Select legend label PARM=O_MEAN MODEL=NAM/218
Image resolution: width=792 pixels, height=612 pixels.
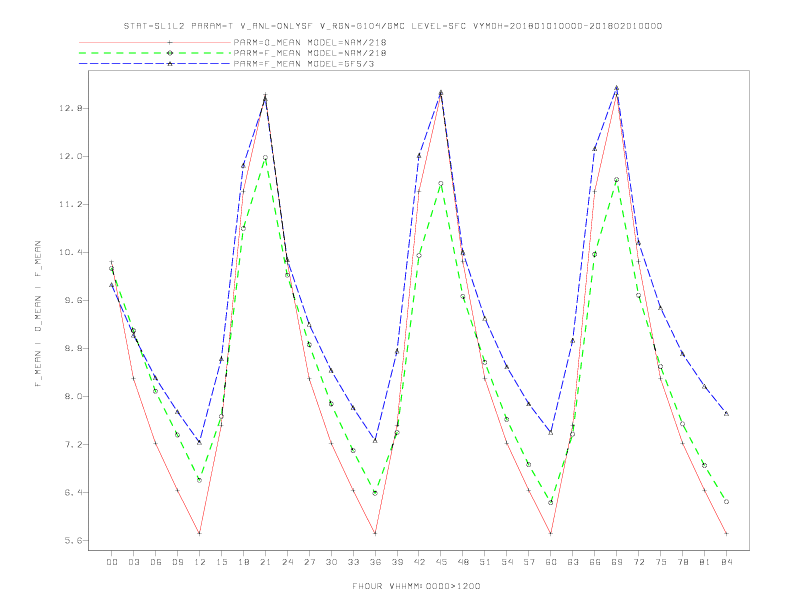click(x=310, y=42)
